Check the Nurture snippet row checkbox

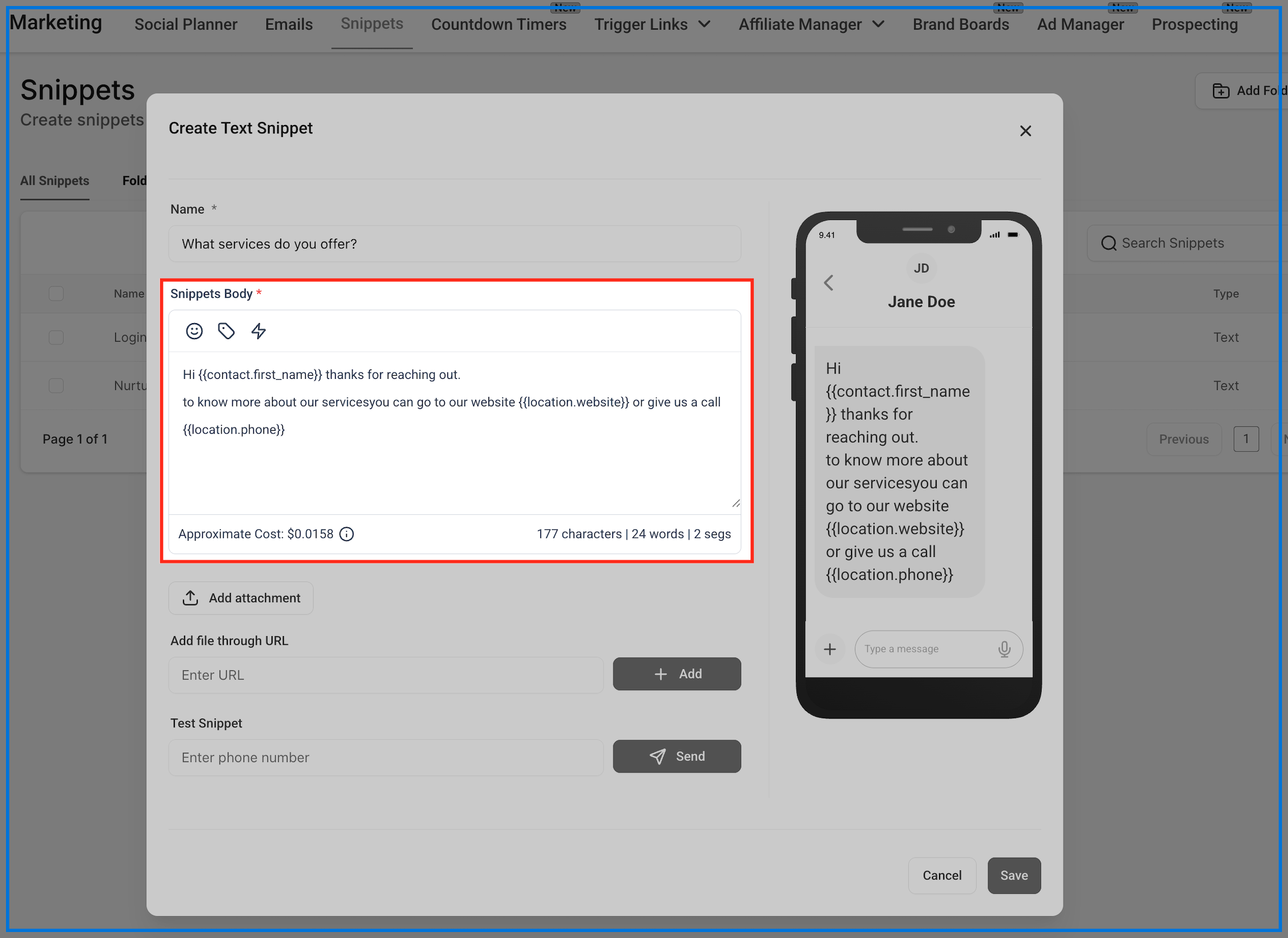point(56,386)
